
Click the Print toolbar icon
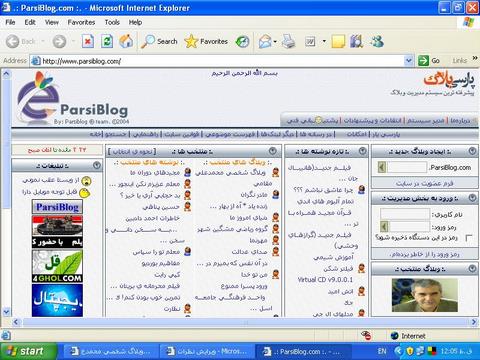288,42
